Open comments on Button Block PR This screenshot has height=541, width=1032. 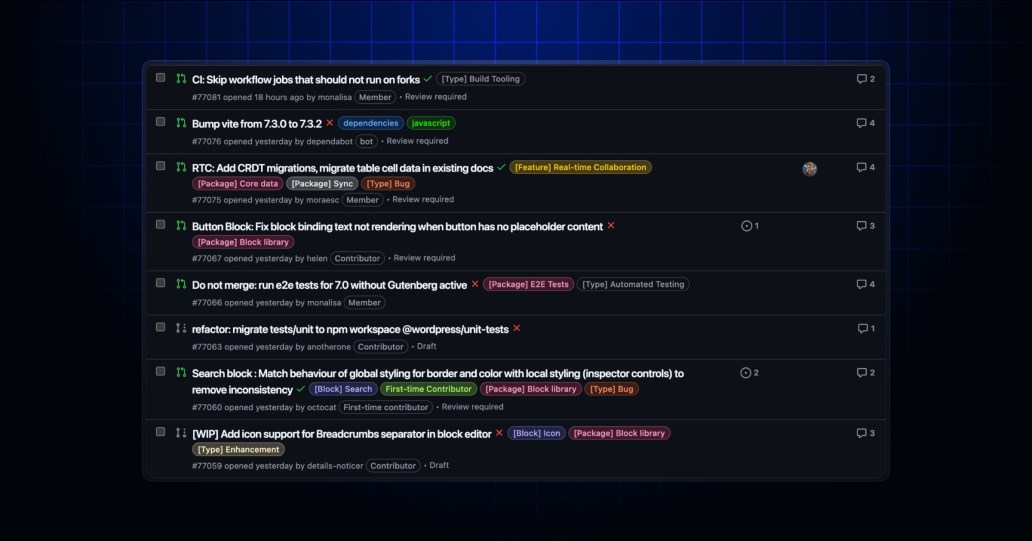(865, 226)
